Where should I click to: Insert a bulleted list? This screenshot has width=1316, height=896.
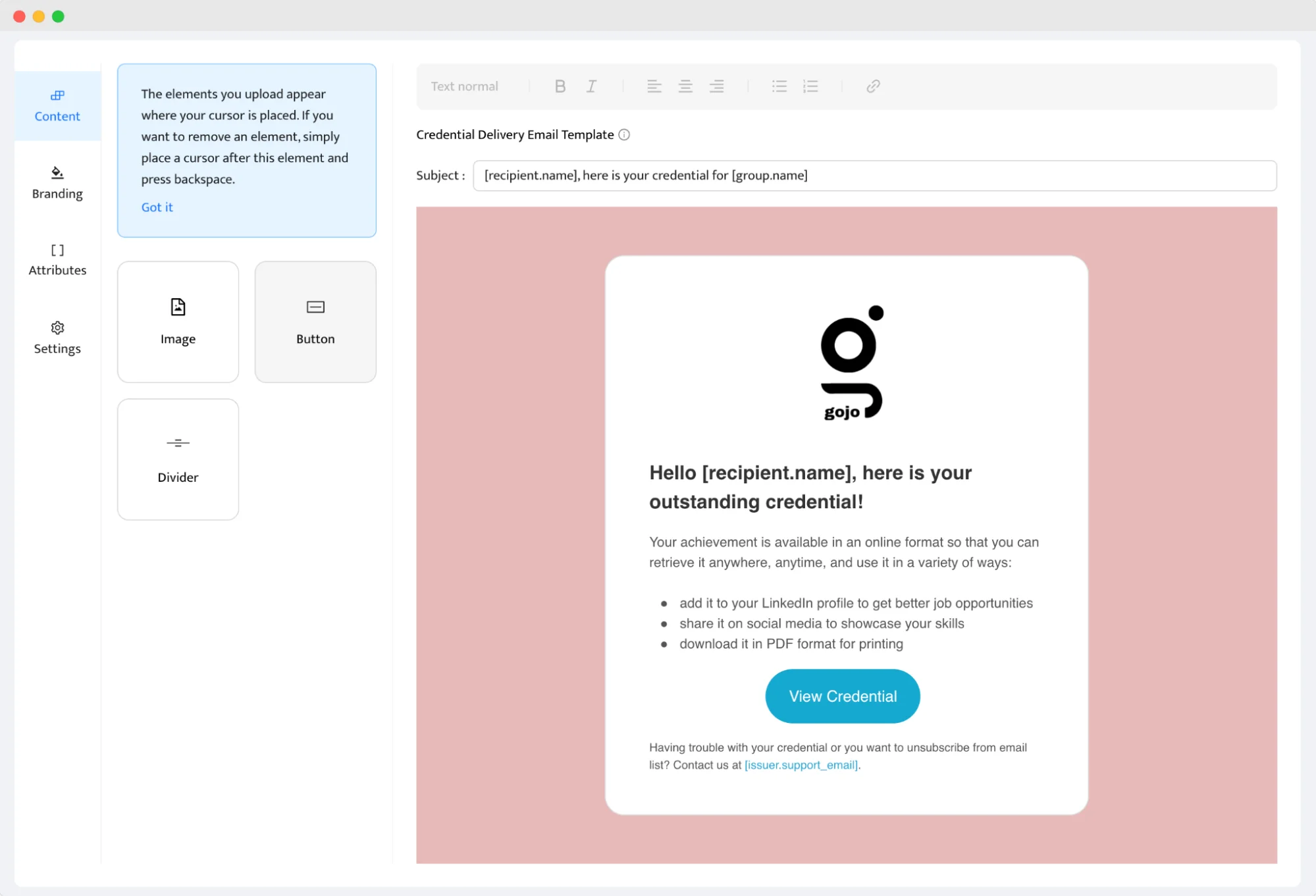click(779, 86)
